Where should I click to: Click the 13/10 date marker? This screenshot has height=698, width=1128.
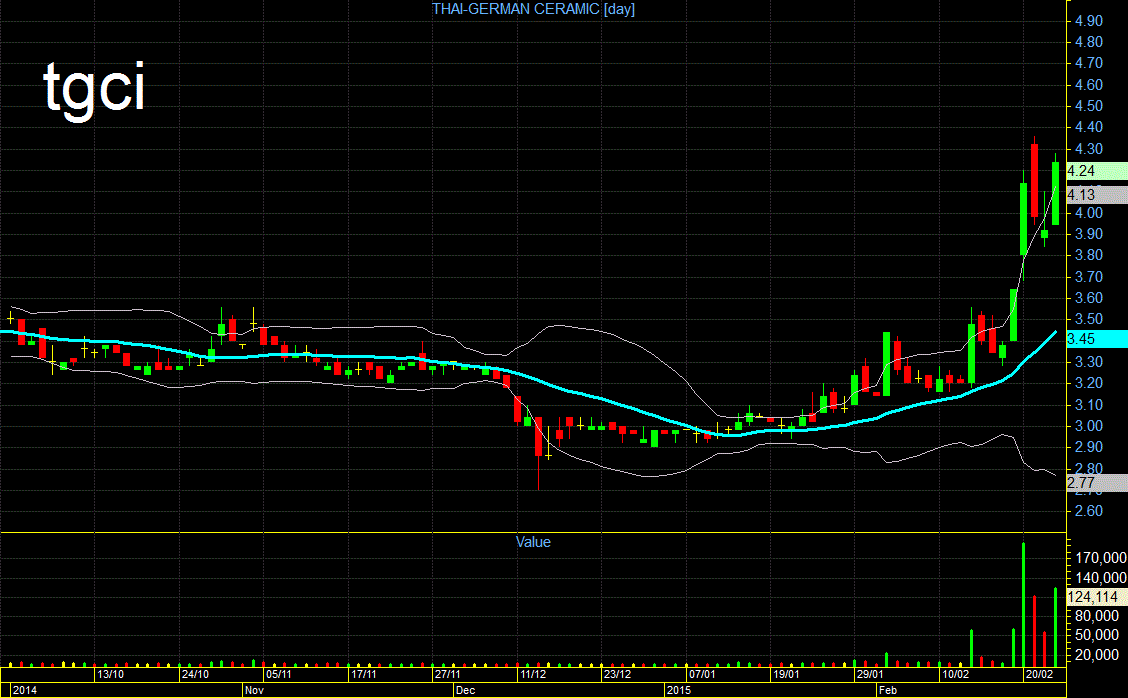click(110, 674)
